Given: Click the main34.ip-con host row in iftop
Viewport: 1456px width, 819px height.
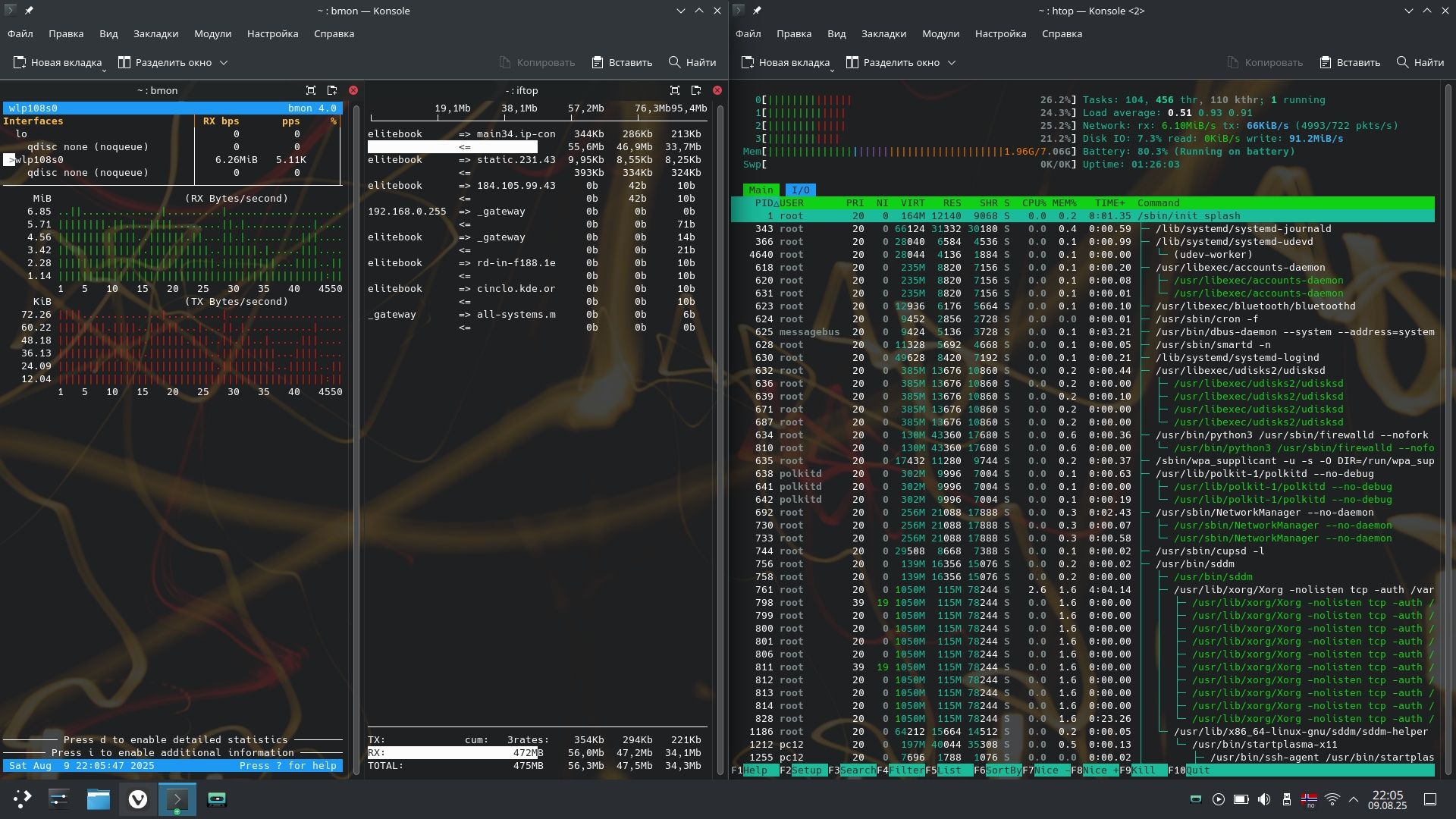Looking at the screenshot, I should pyautogui.click(x=537, y=134).
